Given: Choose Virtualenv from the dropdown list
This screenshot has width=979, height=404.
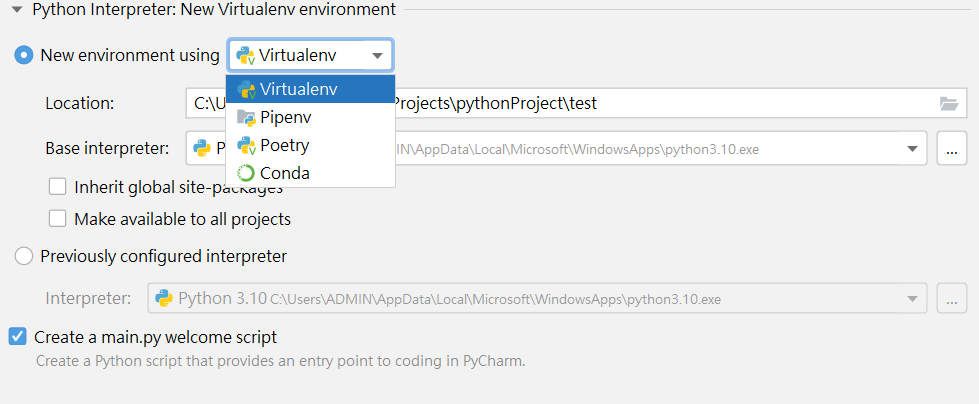Looking at the screenshot, I should (x=310, y=89).
